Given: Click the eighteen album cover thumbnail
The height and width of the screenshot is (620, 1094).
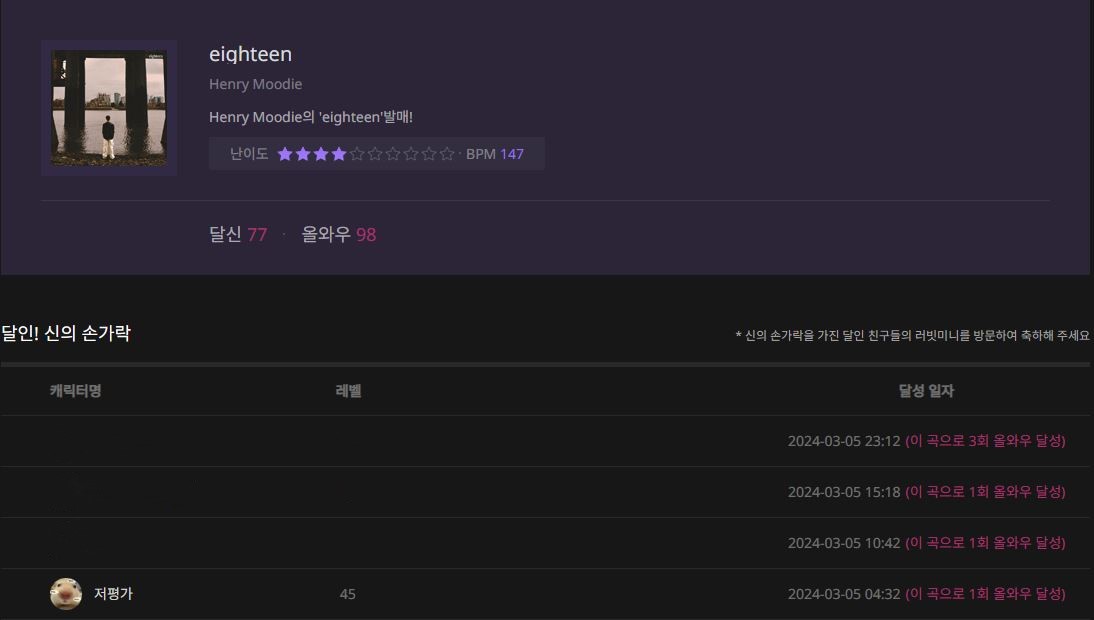Looking at the screenshot, I should 109,108.
